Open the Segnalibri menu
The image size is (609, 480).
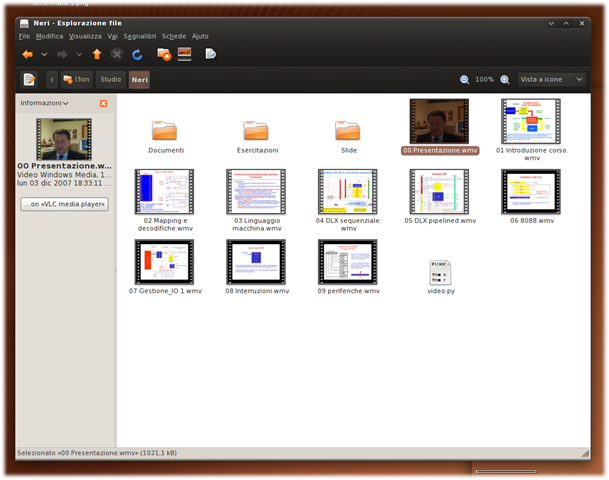[139, 36]
